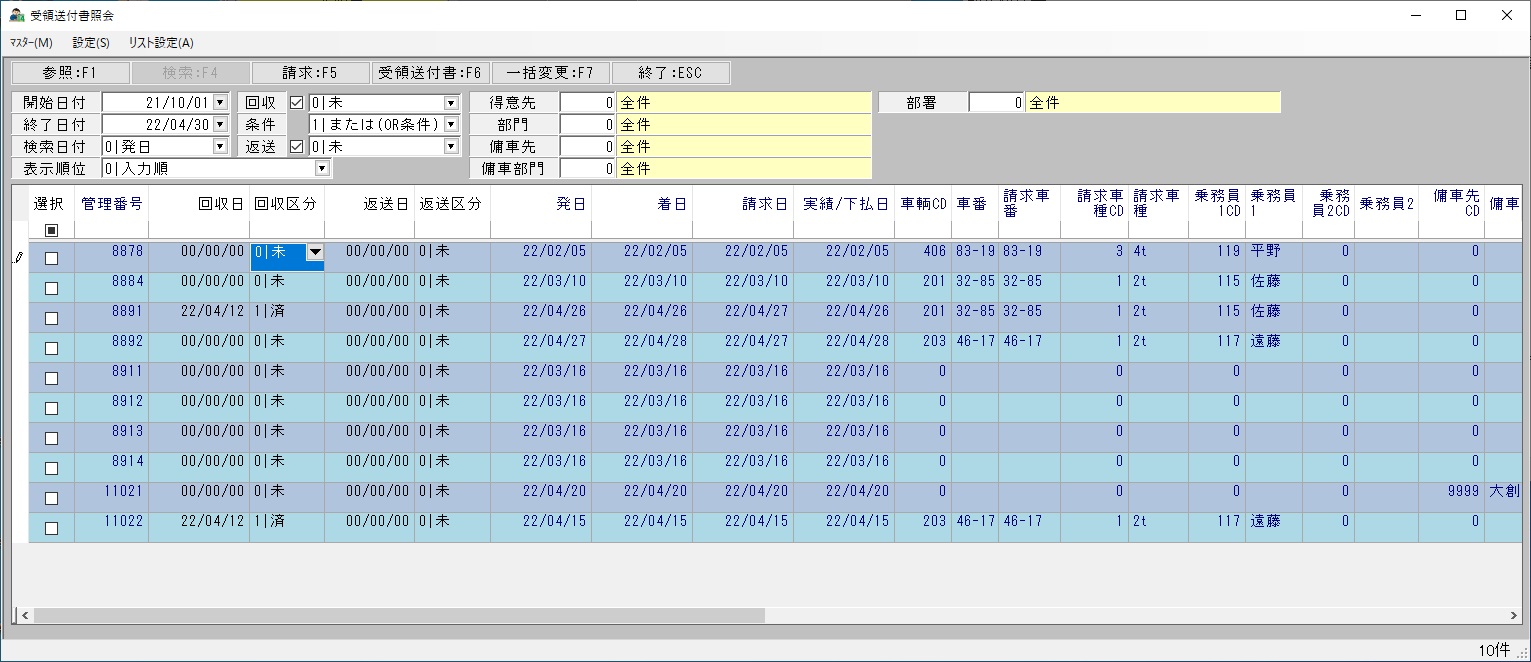Expand the 検索日付 dropdown list
Image resolution: width=1531 pixels, height=662 pixels.
click(220, 146)
